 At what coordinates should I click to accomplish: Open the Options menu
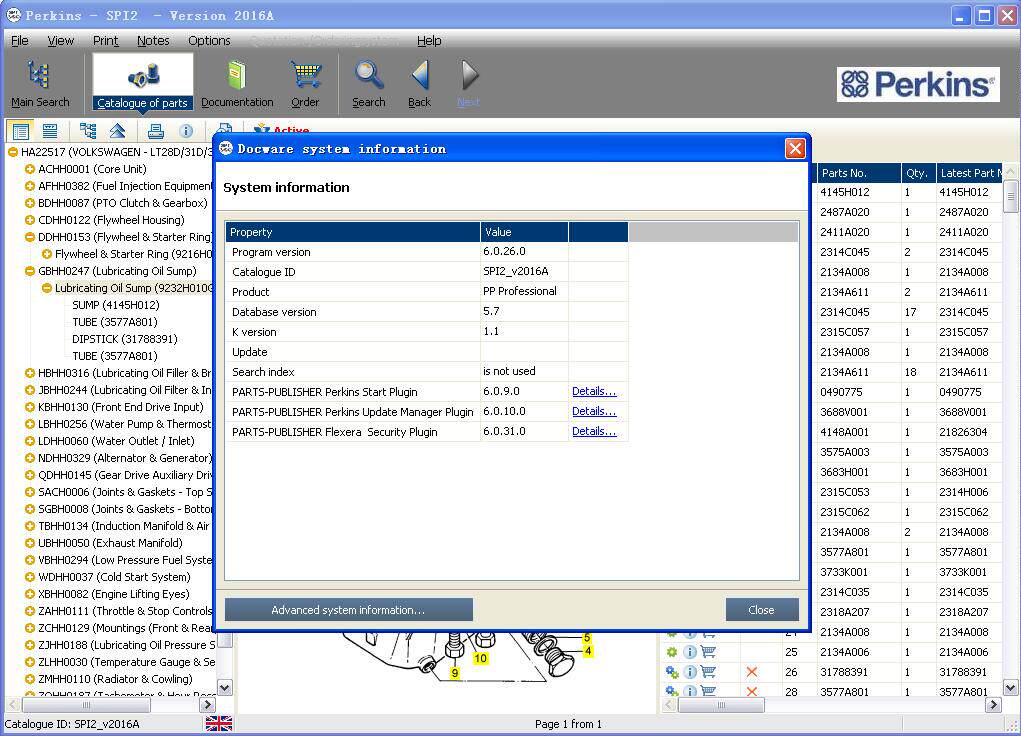209,41
